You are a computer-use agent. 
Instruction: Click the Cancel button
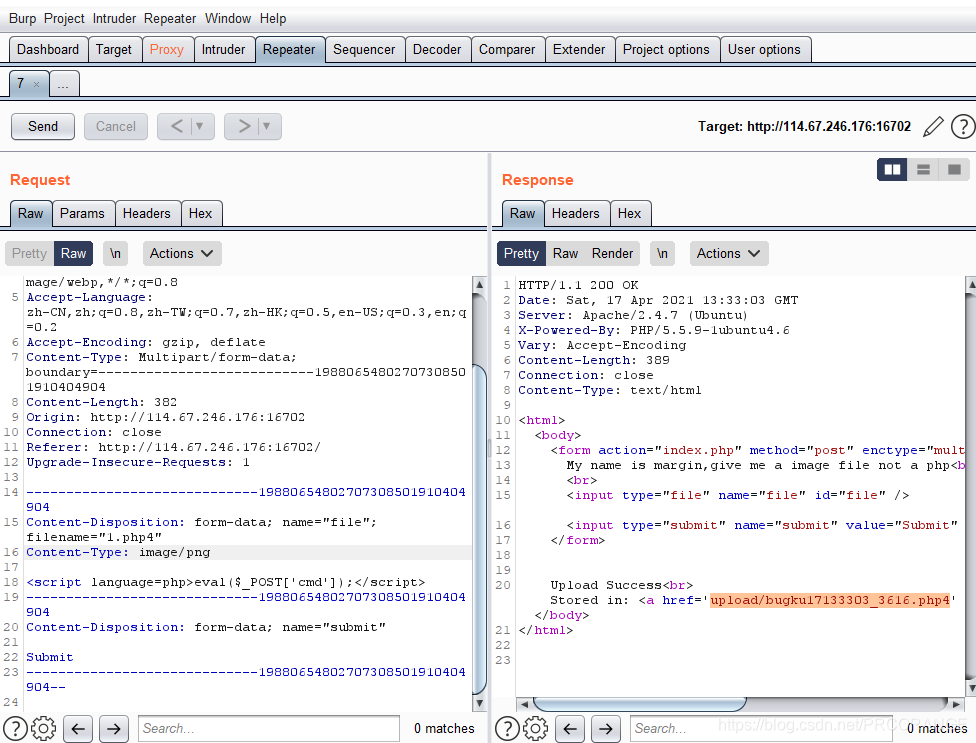coord(116,126)
